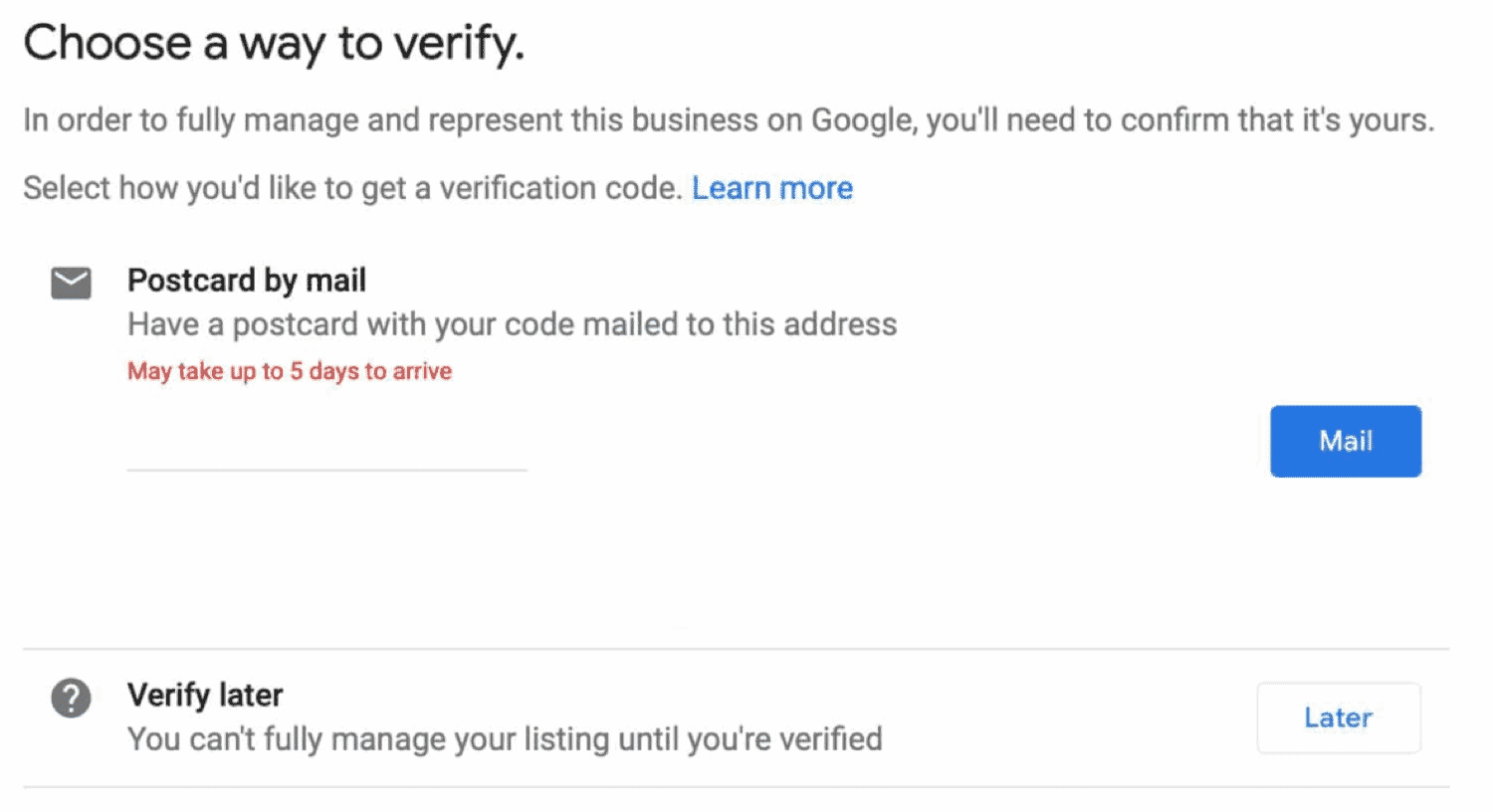This screenshot has height=812, width=1493.
Task: Select the Verify later heading
Action: (205, 695)
